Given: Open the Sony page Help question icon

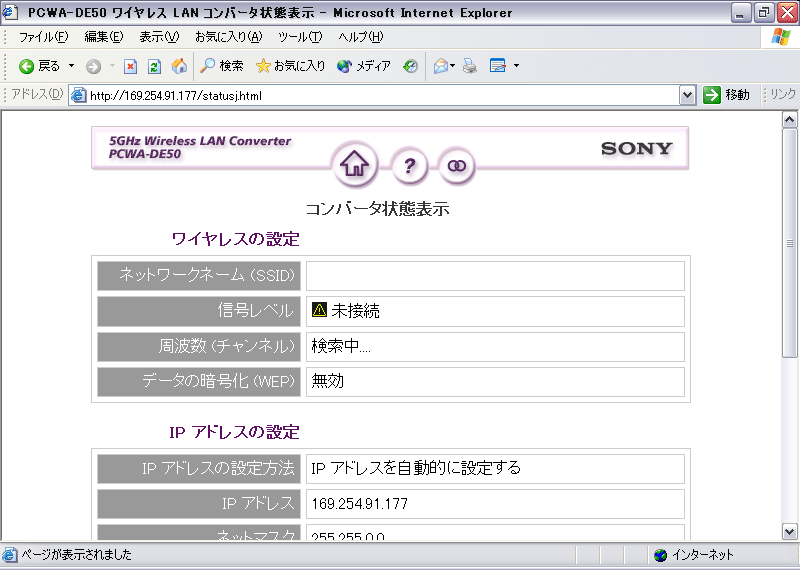Looking at the screenshot, I should (x=409, y=165).
